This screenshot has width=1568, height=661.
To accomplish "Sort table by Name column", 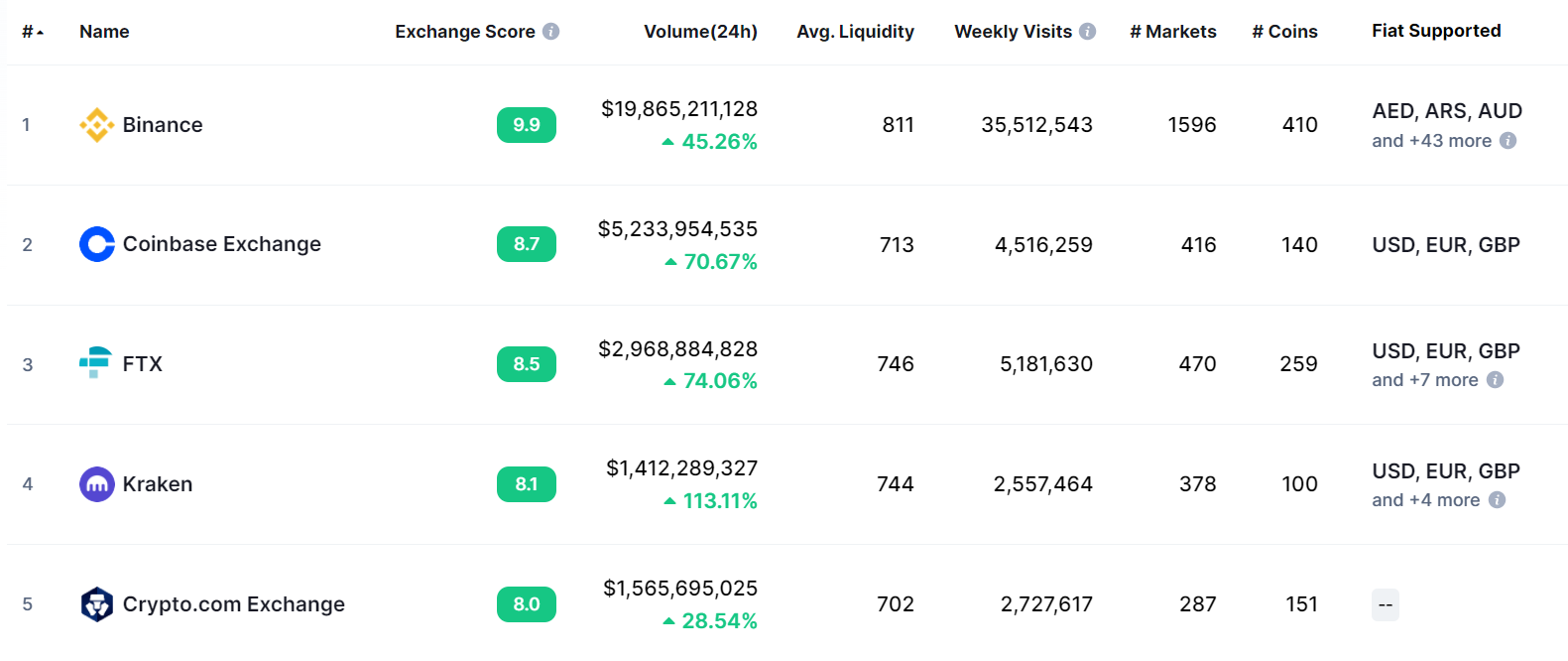I will [104, 32].
